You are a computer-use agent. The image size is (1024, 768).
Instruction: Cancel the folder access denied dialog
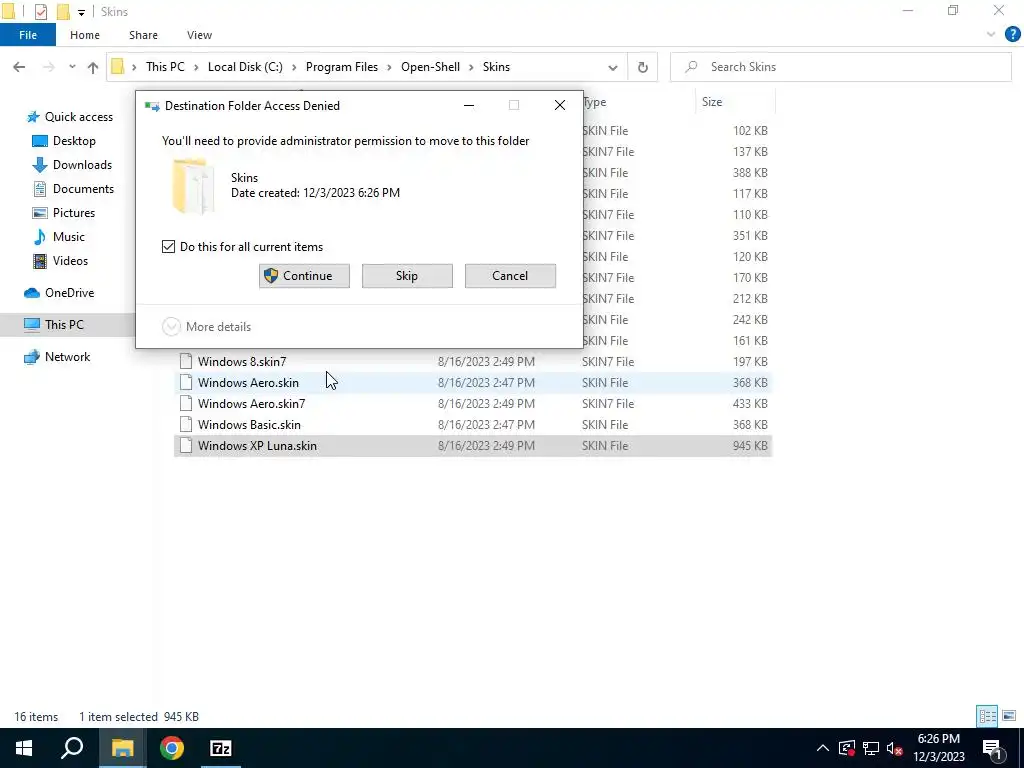point(510,276)
